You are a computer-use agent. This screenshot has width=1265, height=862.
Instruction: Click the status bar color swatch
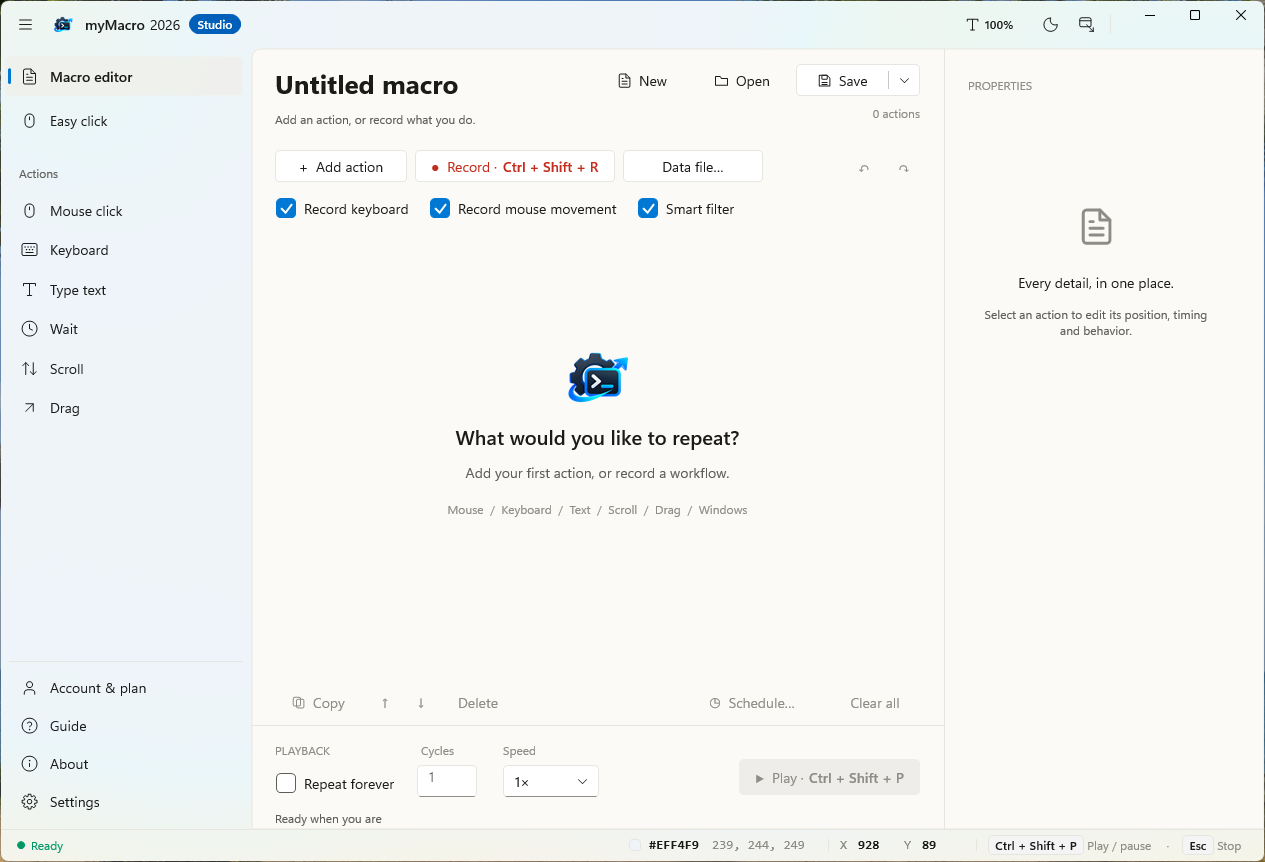pos(635,845)
